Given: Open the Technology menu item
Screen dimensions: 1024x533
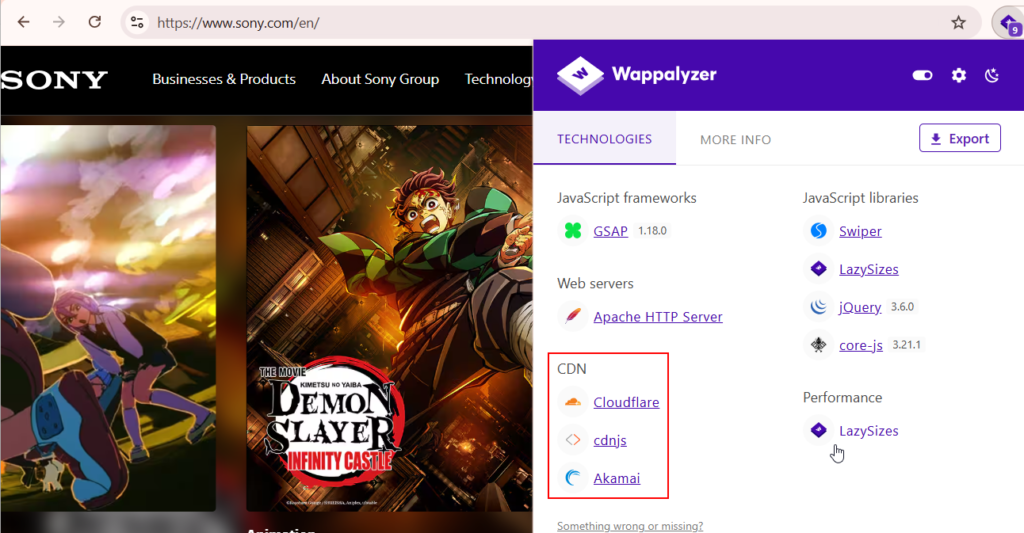Looking at the screenshot, I should pyautogui.click(x=498, y=79).
